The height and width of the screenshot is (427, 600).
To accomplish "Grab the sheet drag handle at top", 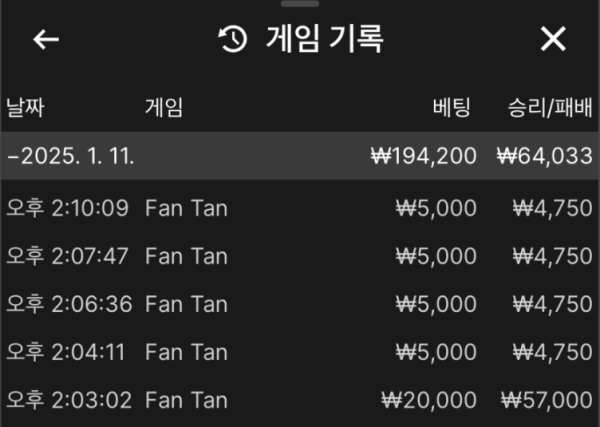I will 300,3.
